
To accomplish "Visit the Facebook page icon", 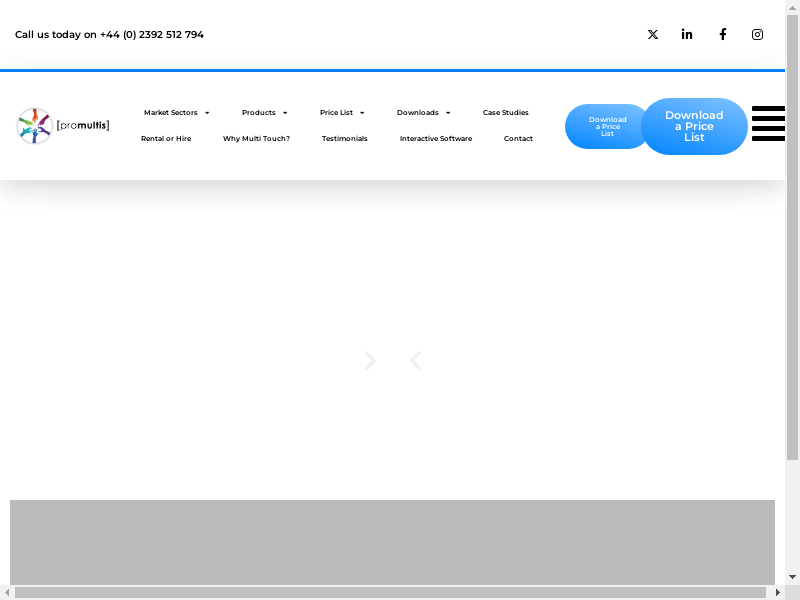I will 722,34.
